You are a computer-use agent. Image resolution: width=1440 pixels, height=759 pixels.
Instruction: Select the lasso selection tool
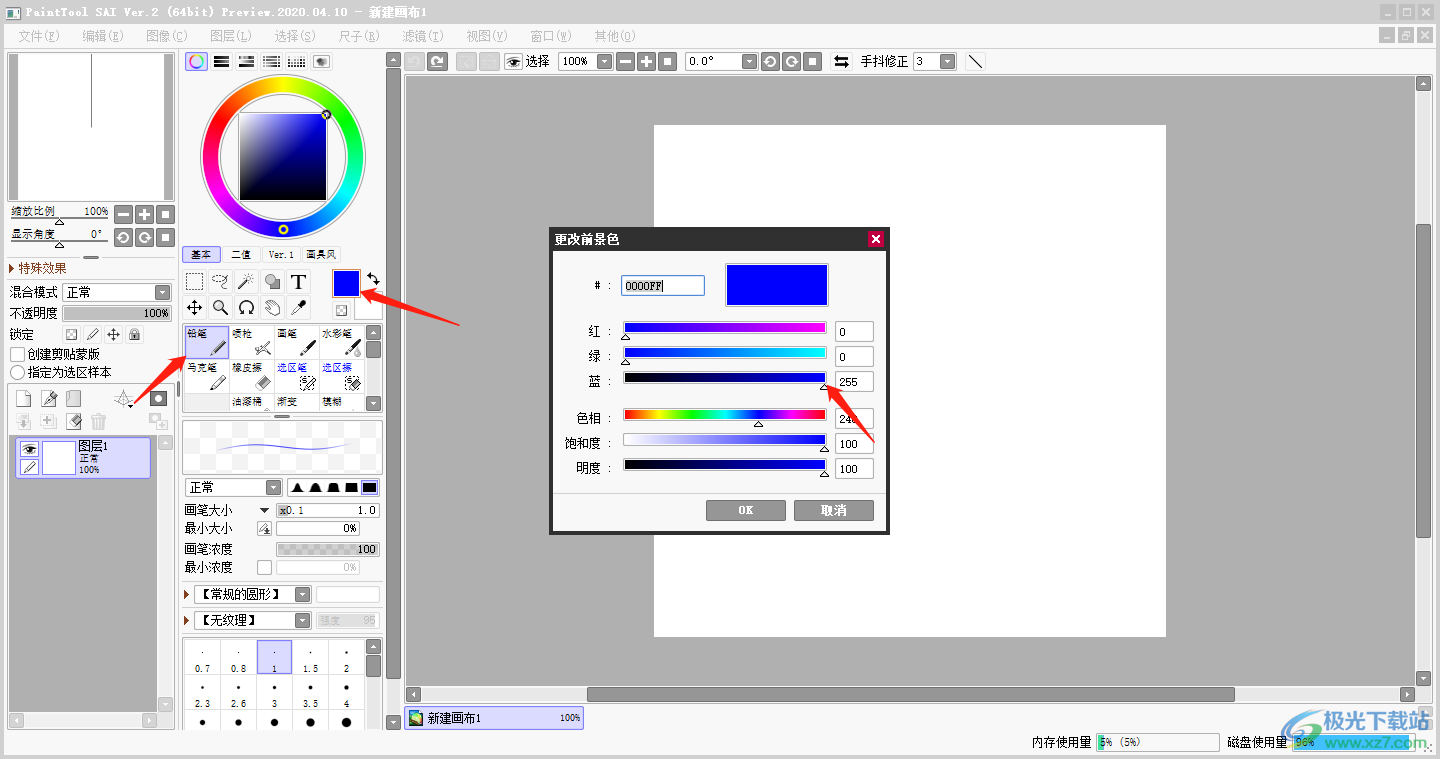point(221,282)
